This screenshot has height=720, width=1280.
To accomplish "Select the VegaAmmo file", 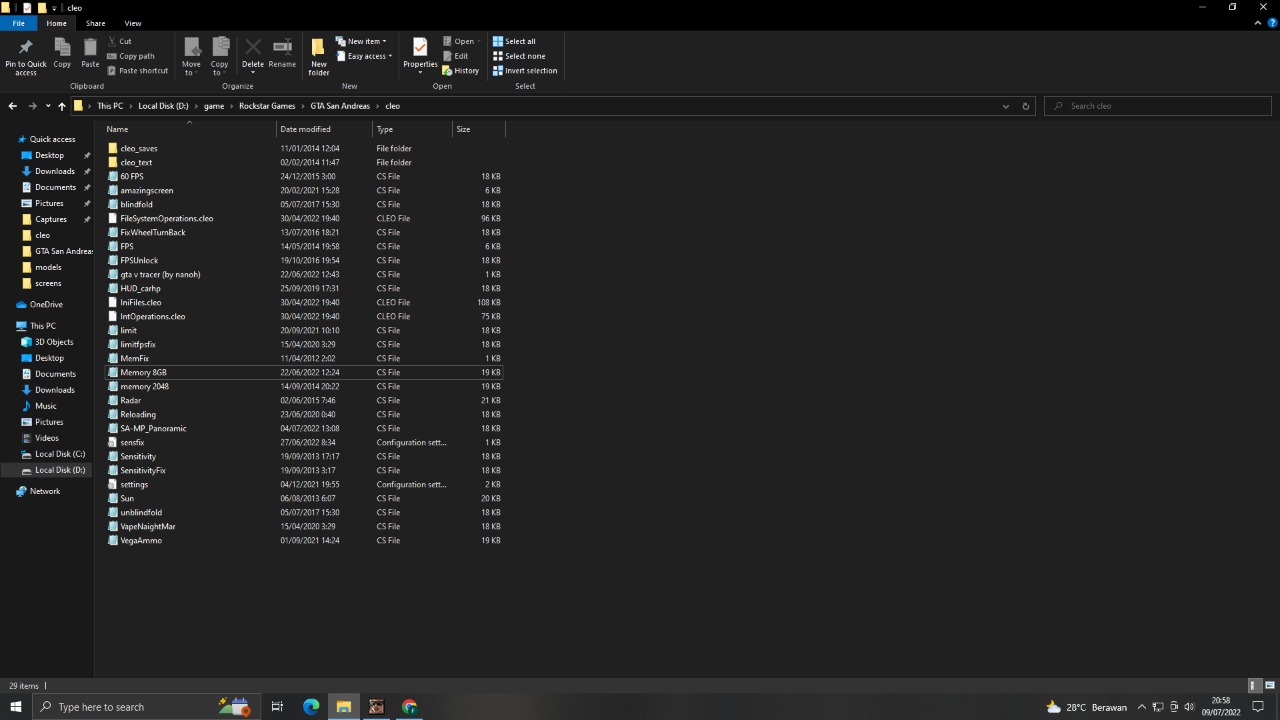I will (x=304, y=540).
